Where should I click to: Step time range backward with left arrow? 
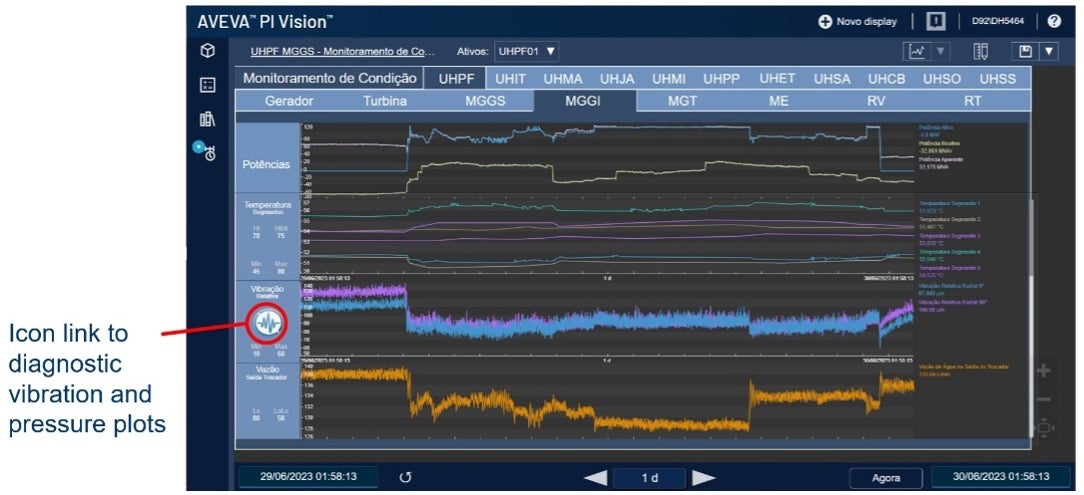pos(596,478)
